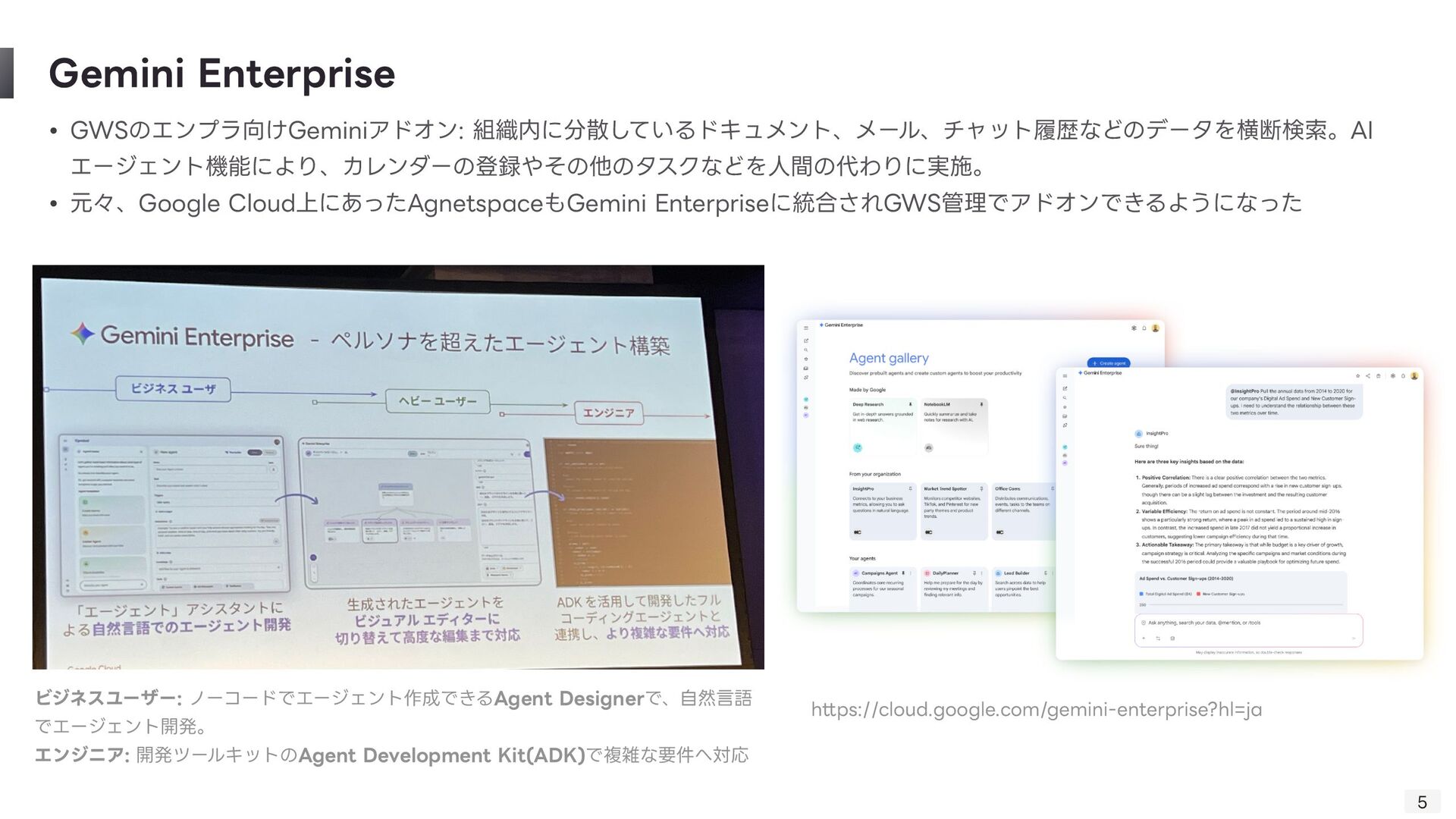Click the bell notification icon in Agent gallery
The width and height of the screenshot is (1456, 819).
[1144, 328]
